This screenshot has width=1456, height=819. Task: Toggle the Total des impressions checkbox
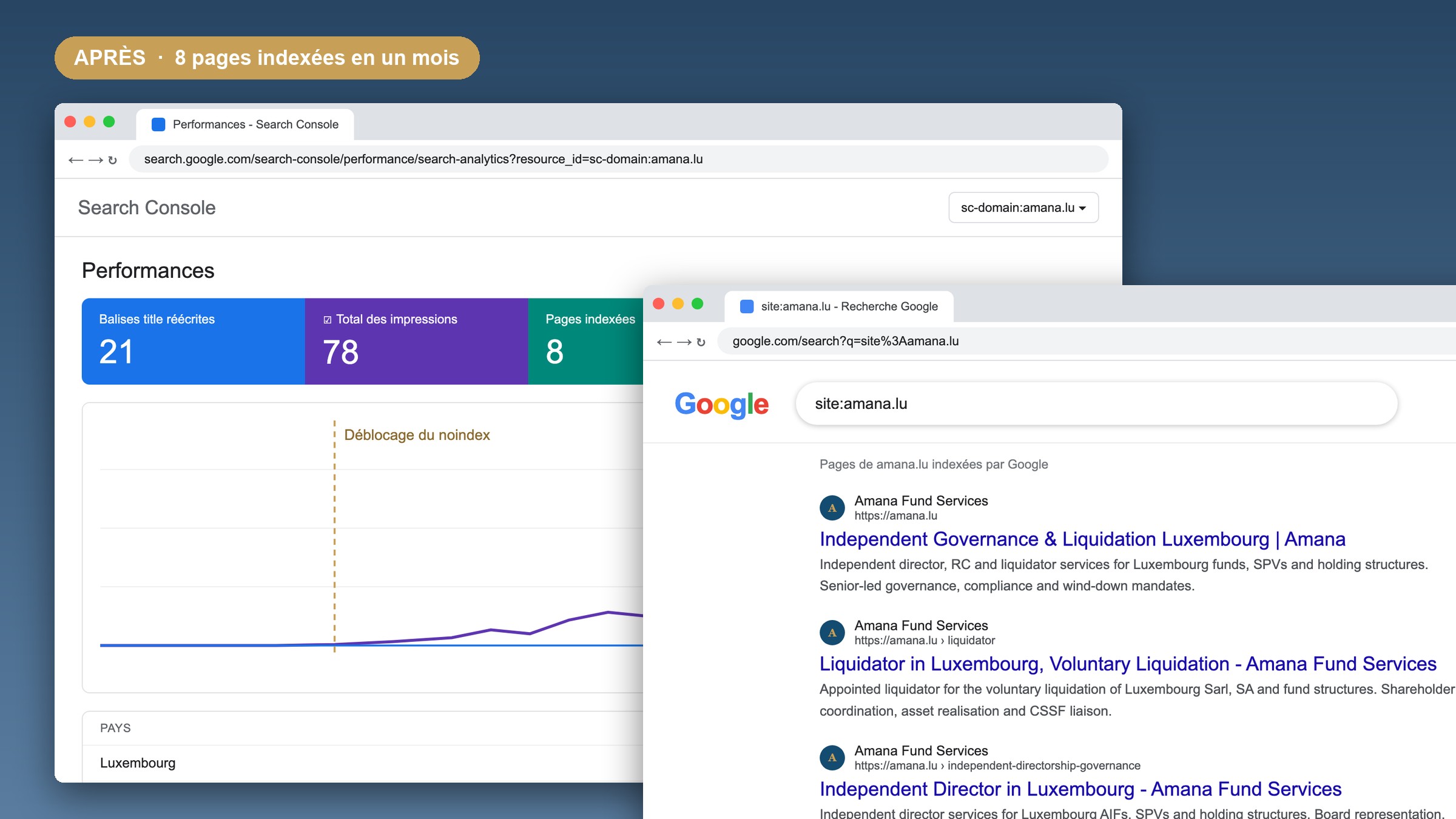click(x=328, y=320)
